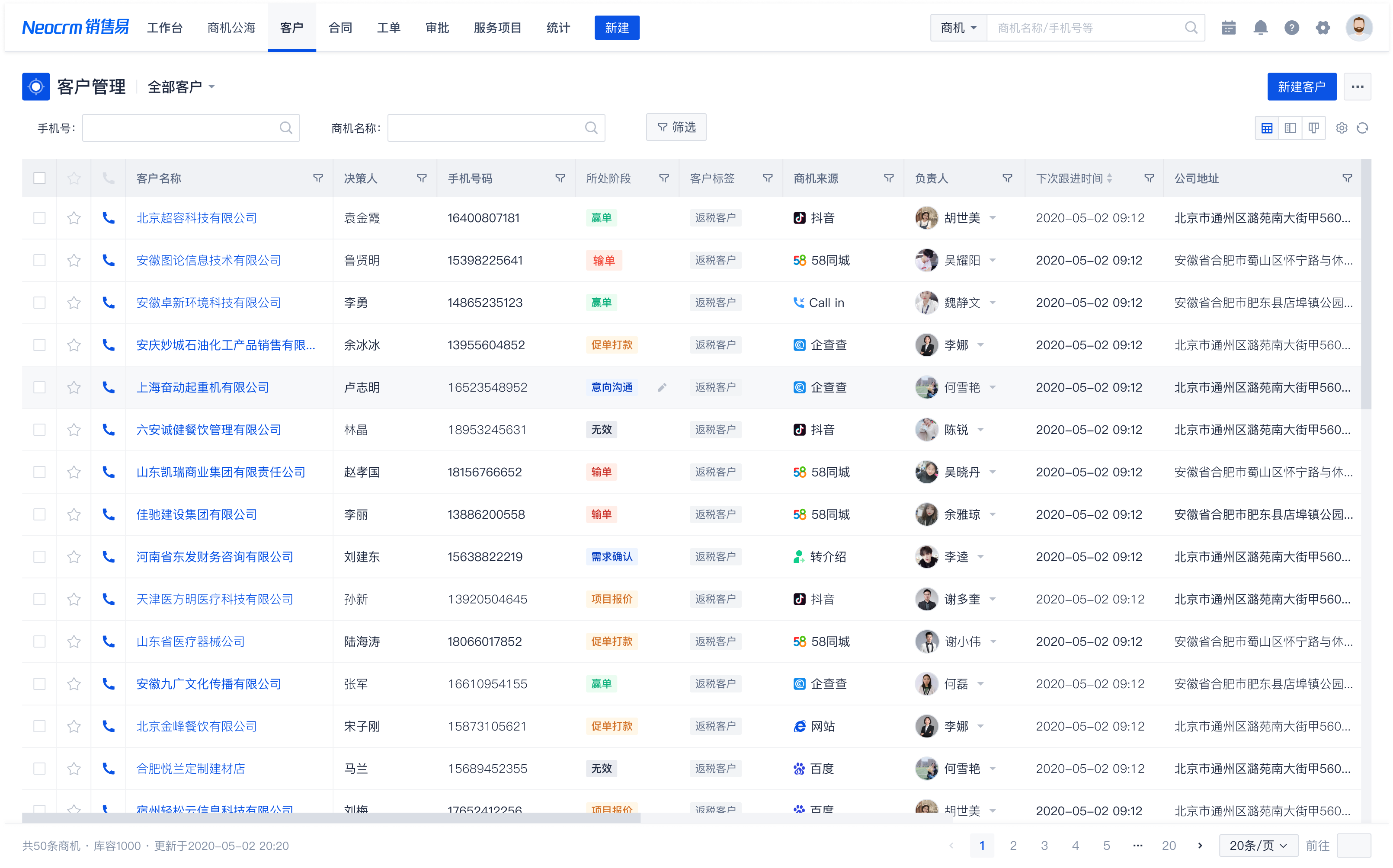Open the column settings gear above the table
Image resolution: width=1393 pixels, height=868 pixels.
coord(1342,128)
